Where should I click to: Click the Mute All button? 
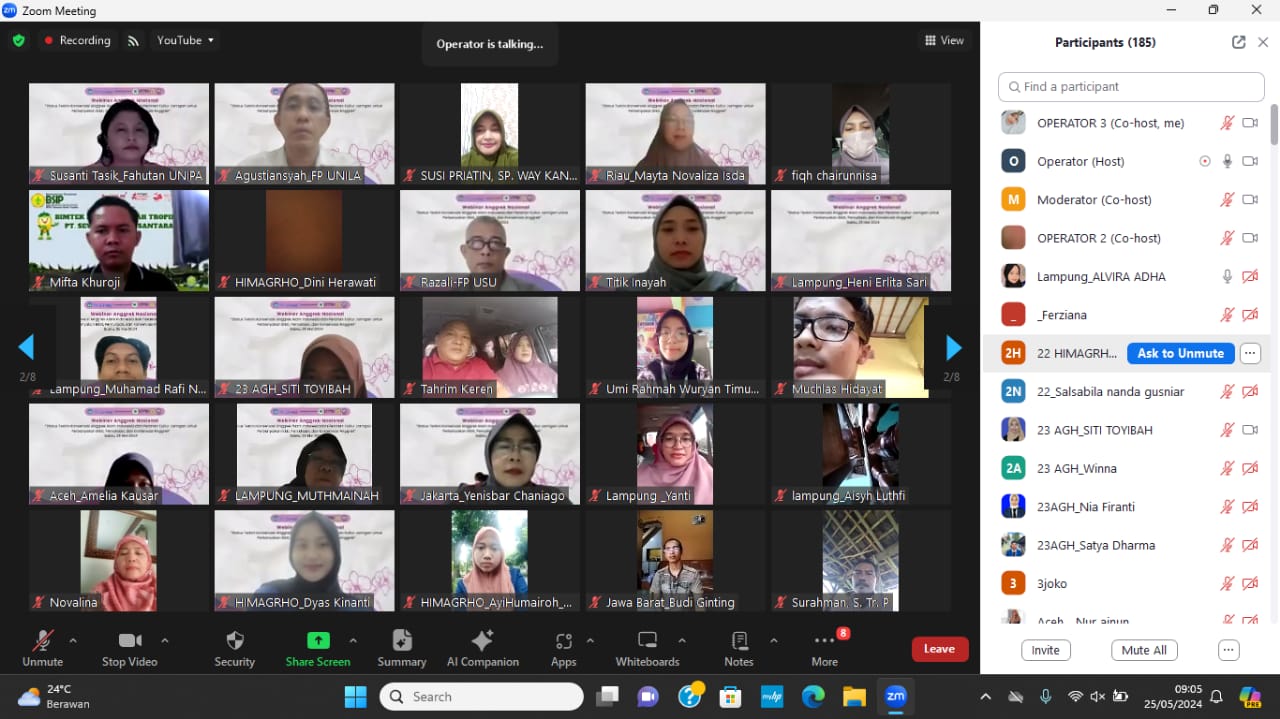click(x=1143, y=650)
